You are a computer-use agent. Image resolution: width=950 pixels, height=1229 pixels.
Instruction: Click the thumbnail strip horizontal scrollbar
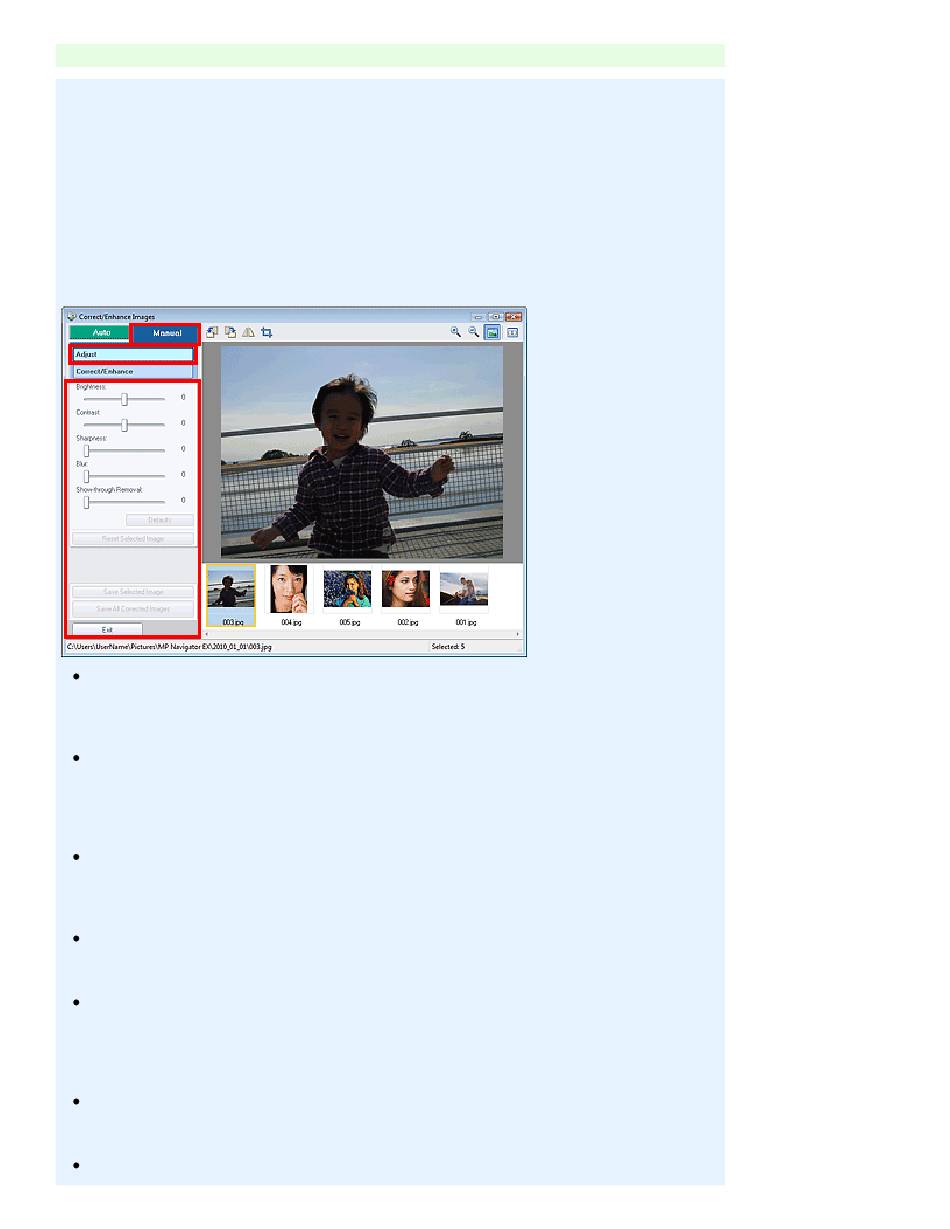click(x=362, y=634)
